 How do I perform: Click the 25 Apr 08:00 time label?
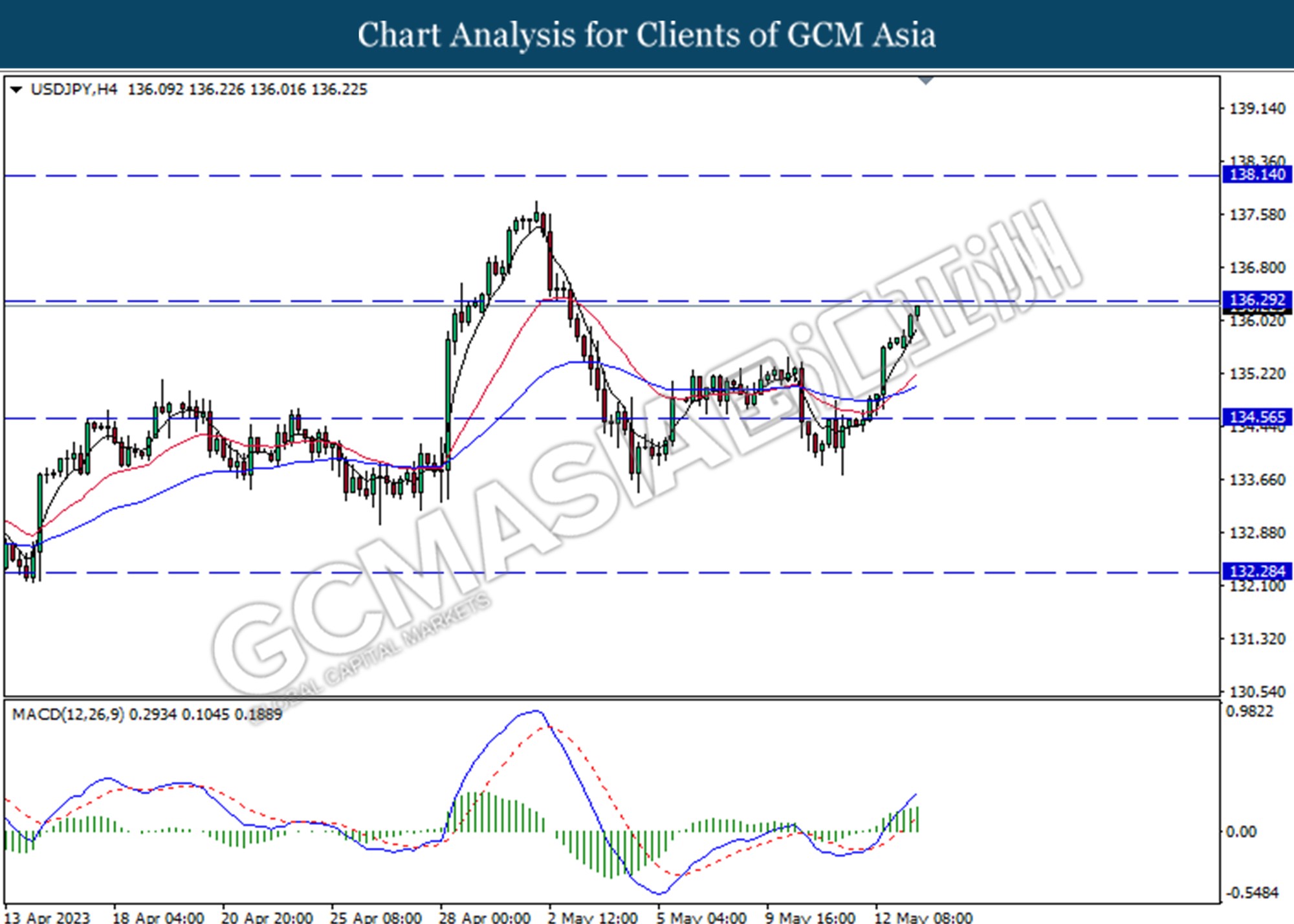coord(375,916)
